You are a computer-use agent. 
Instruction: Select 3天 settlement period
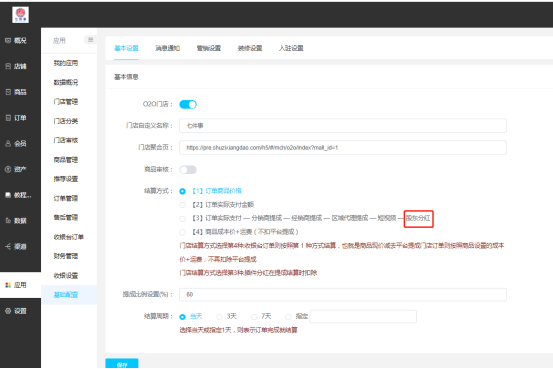(219, 317)
